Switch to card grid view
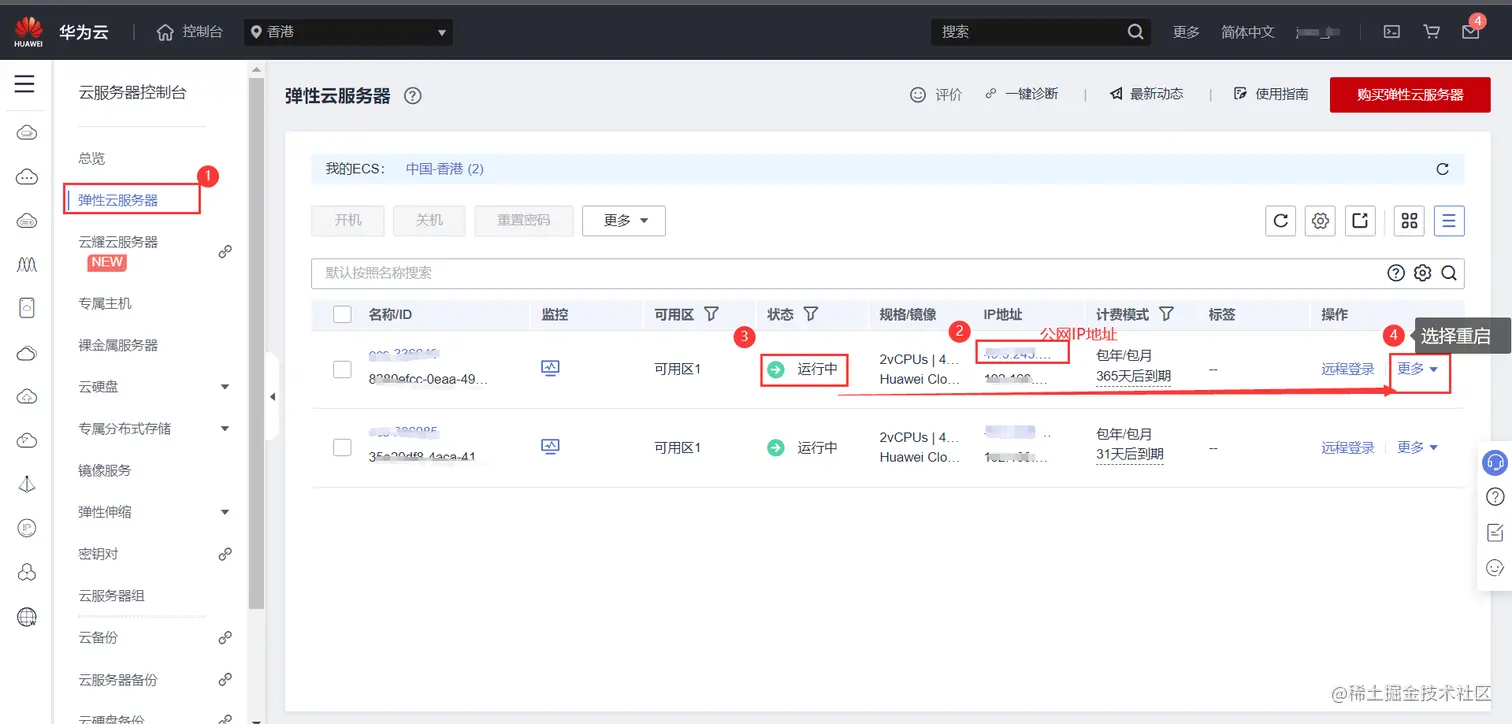The height and width of the screenshot is (724, 1512). tap(1409, 221)
